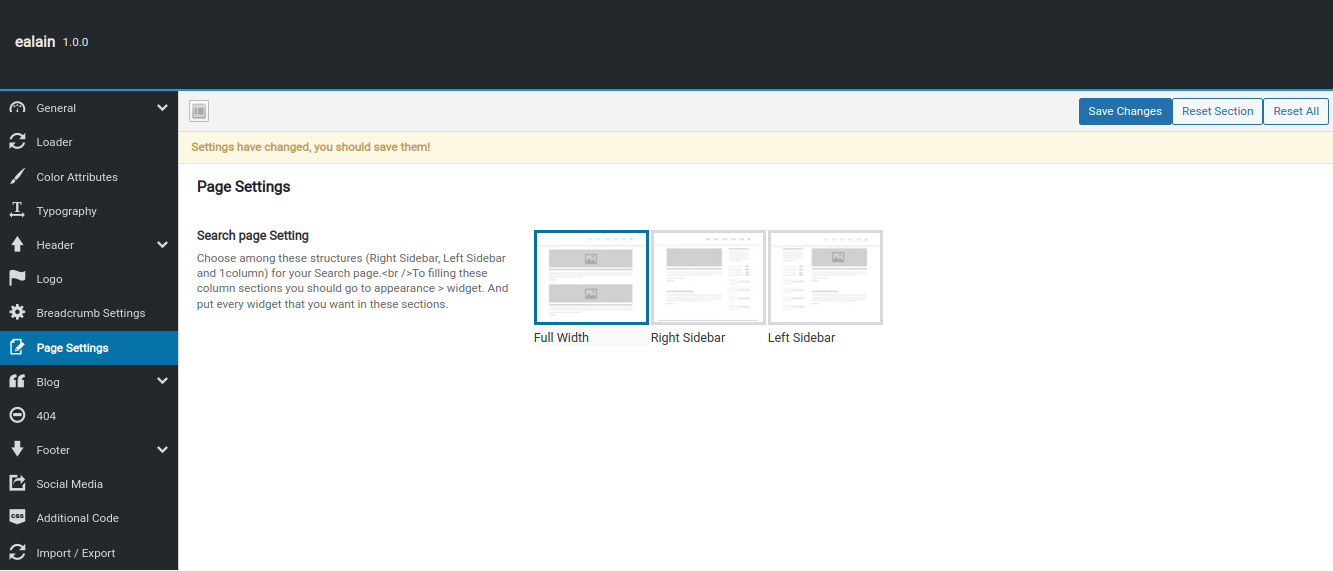This screenshot has width=1333, height=571.
Task: Select the Full Width layout thumbnail
Action: [x=591, y=277]
